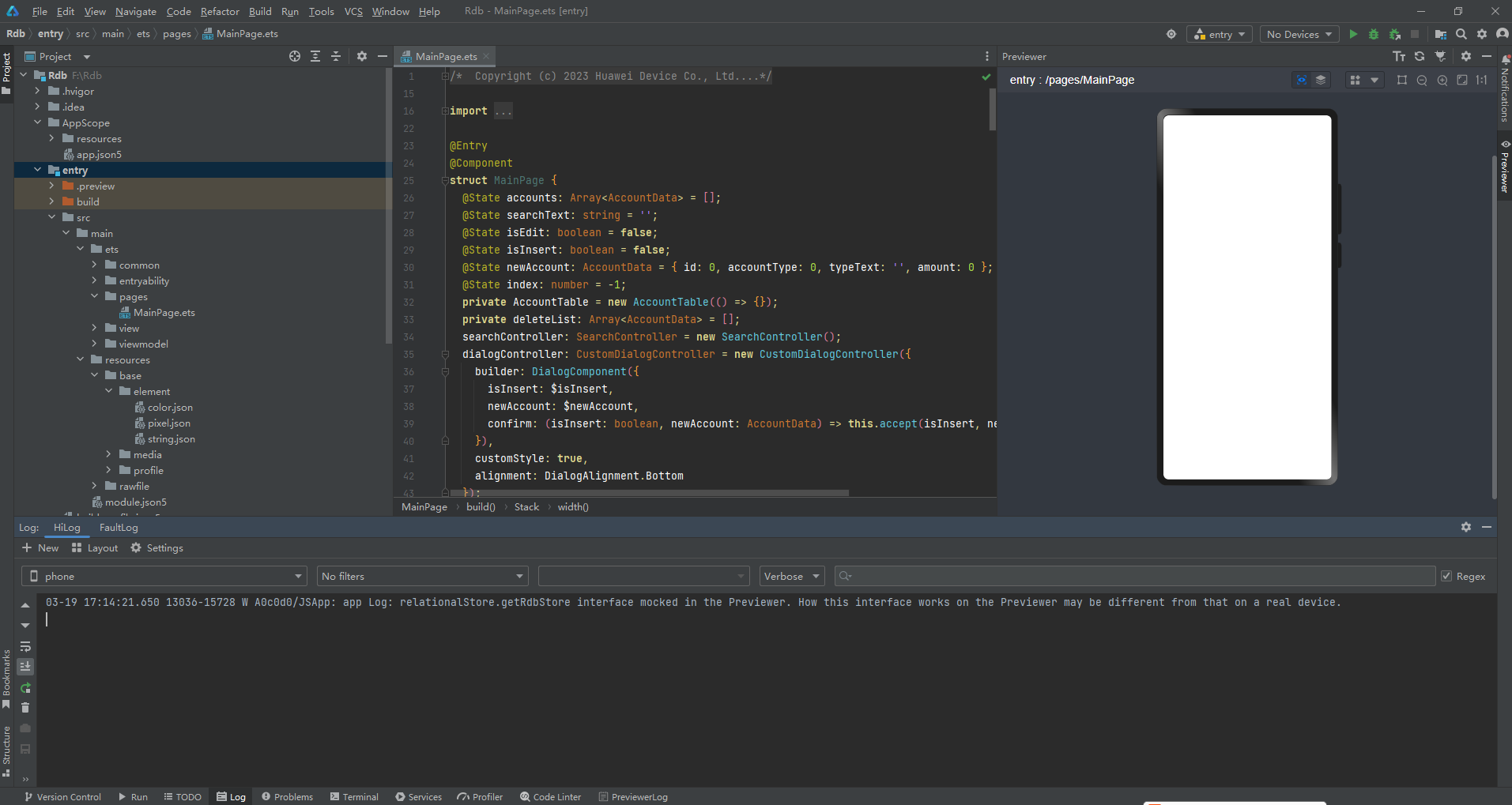Close the MainPage.ets editor tab

(486, 56)
